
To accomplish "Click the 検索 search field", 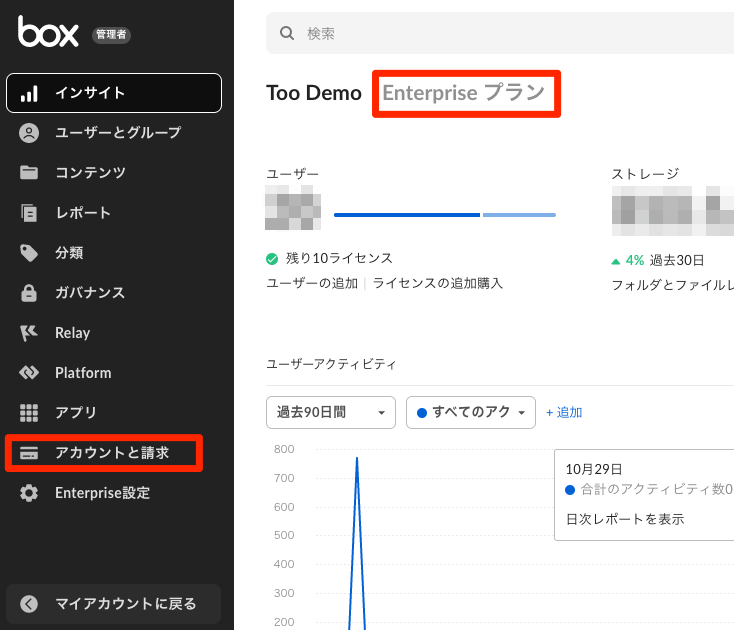I will point(500,33).
